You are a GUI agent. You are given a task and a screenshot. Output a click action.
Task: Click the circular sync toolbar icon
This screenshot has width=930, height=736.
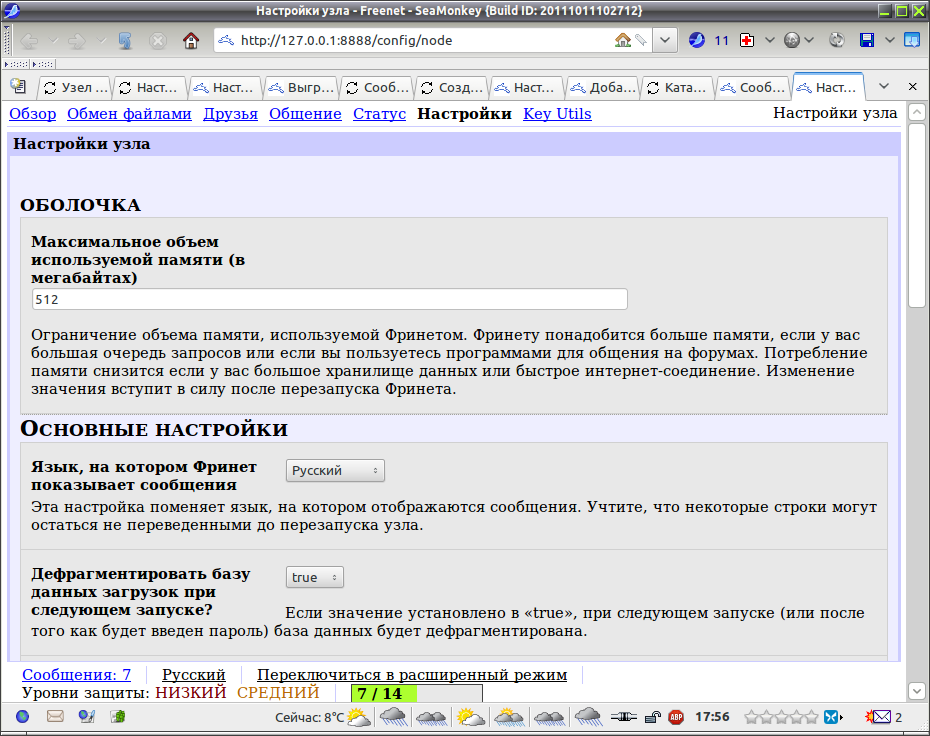point(837,40)
